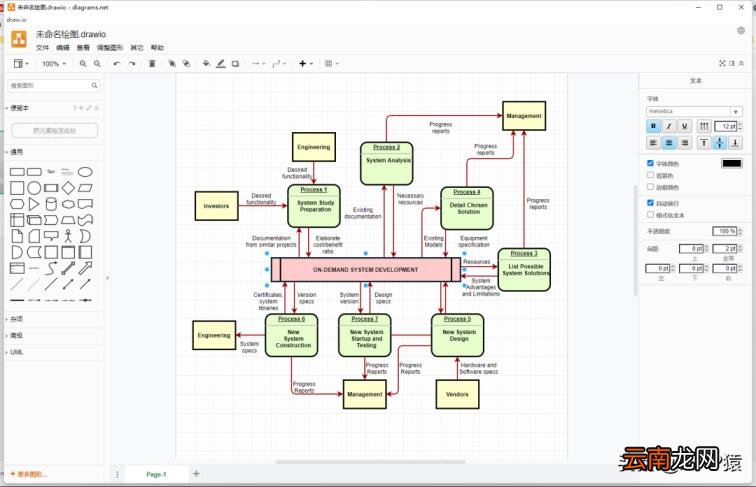
Task: Open the page options menu beside Page-1
Action: click(x=117, y=474)
